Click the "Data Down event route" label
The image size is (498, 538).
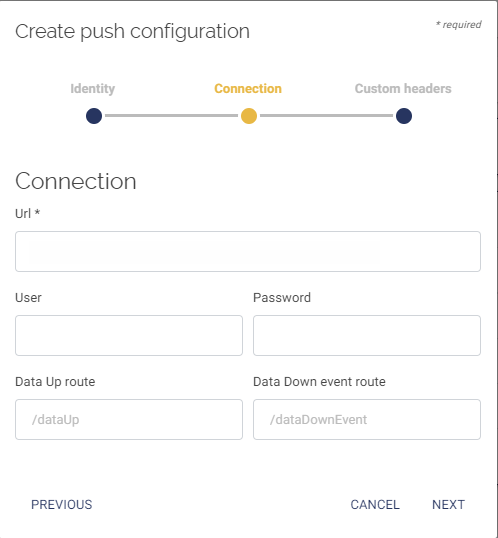[319, 382]
